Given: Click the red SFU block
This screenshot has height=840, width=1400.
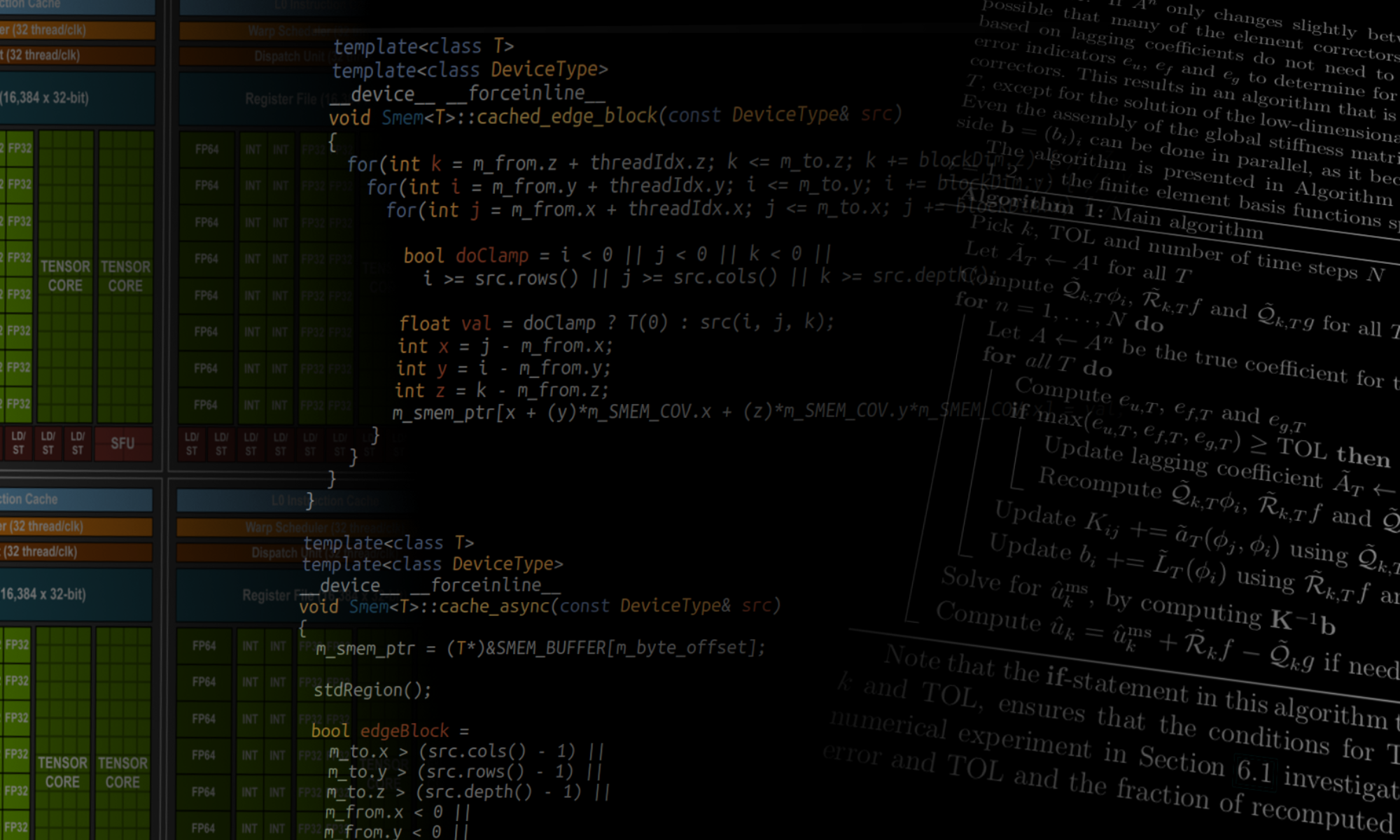Looking at the screenshot, I should point(122,443).
